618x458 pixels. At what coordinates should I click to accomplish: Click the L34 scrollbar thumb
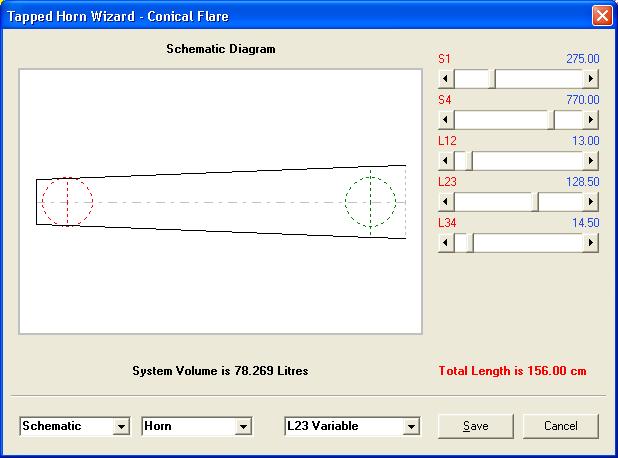click(x=469, y=242)
